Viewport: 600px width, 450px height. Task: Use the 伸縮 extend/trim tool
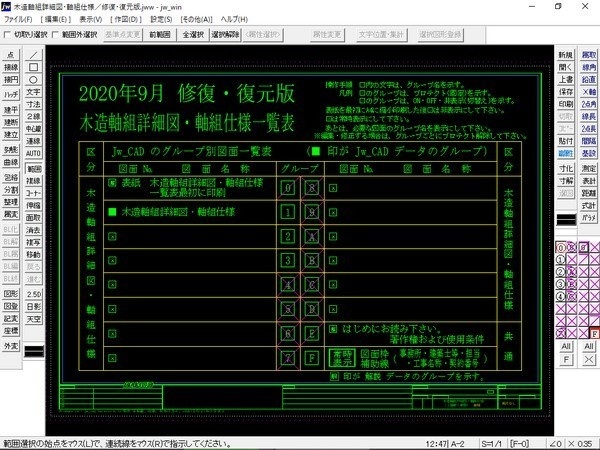point(33,205)
